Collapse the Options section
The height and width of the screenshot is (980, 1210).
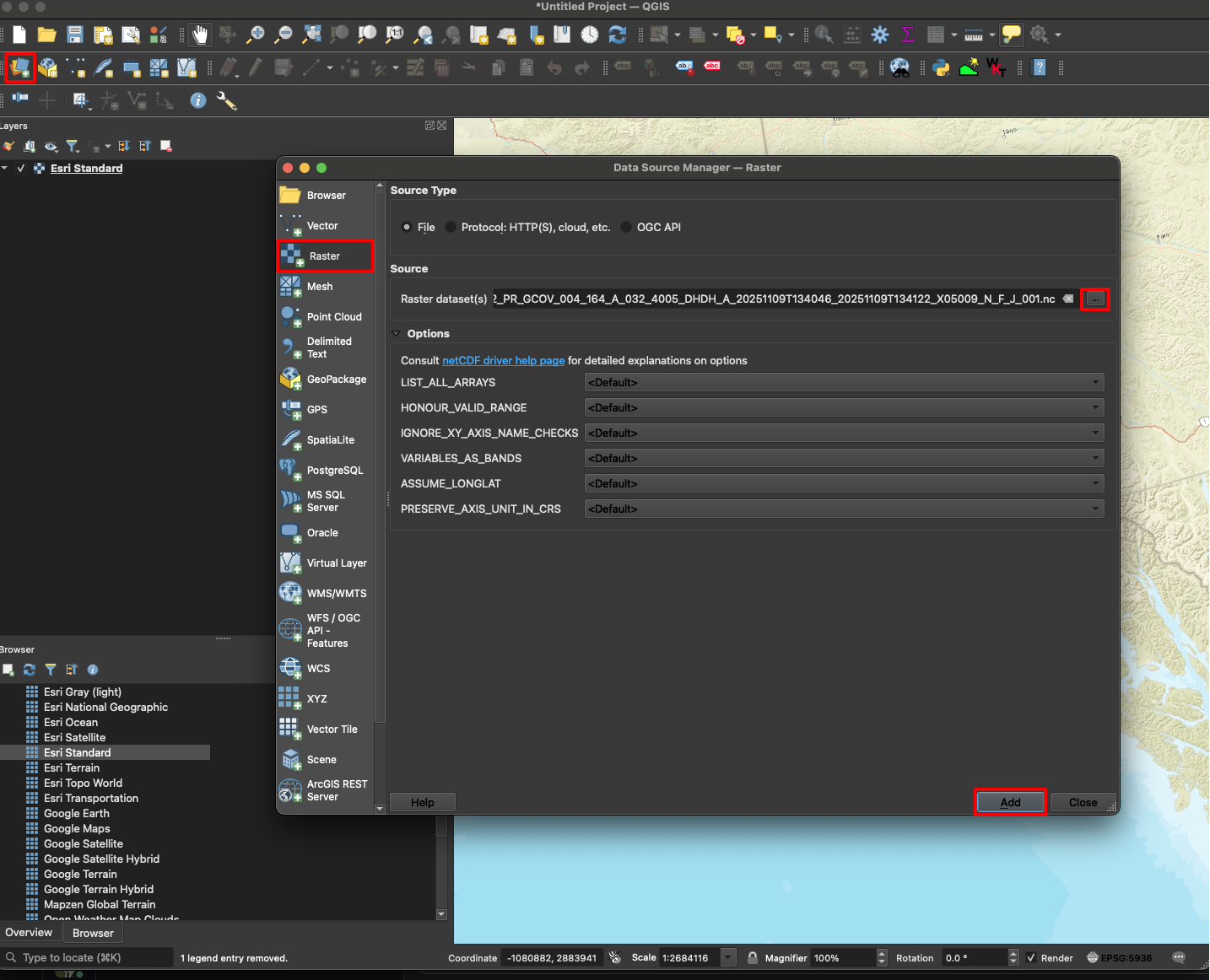tap(395, 333)
